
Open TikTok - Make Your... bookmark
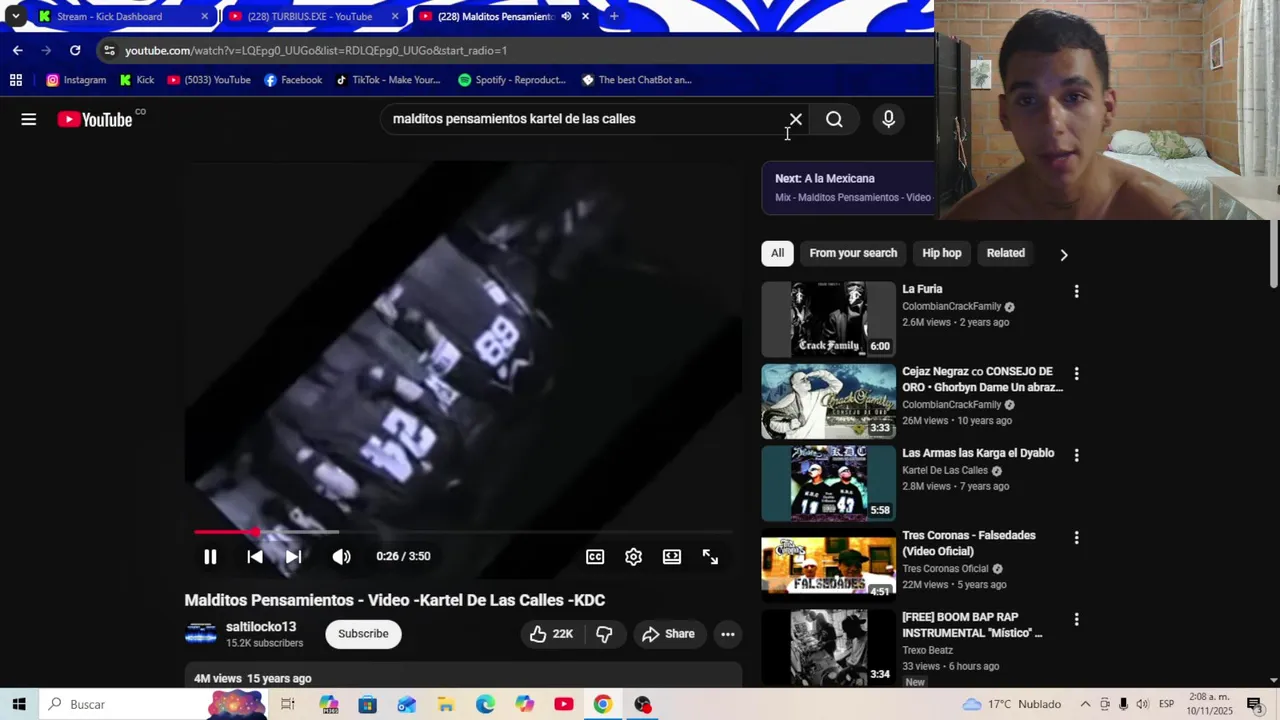click(x=388, y=80)
